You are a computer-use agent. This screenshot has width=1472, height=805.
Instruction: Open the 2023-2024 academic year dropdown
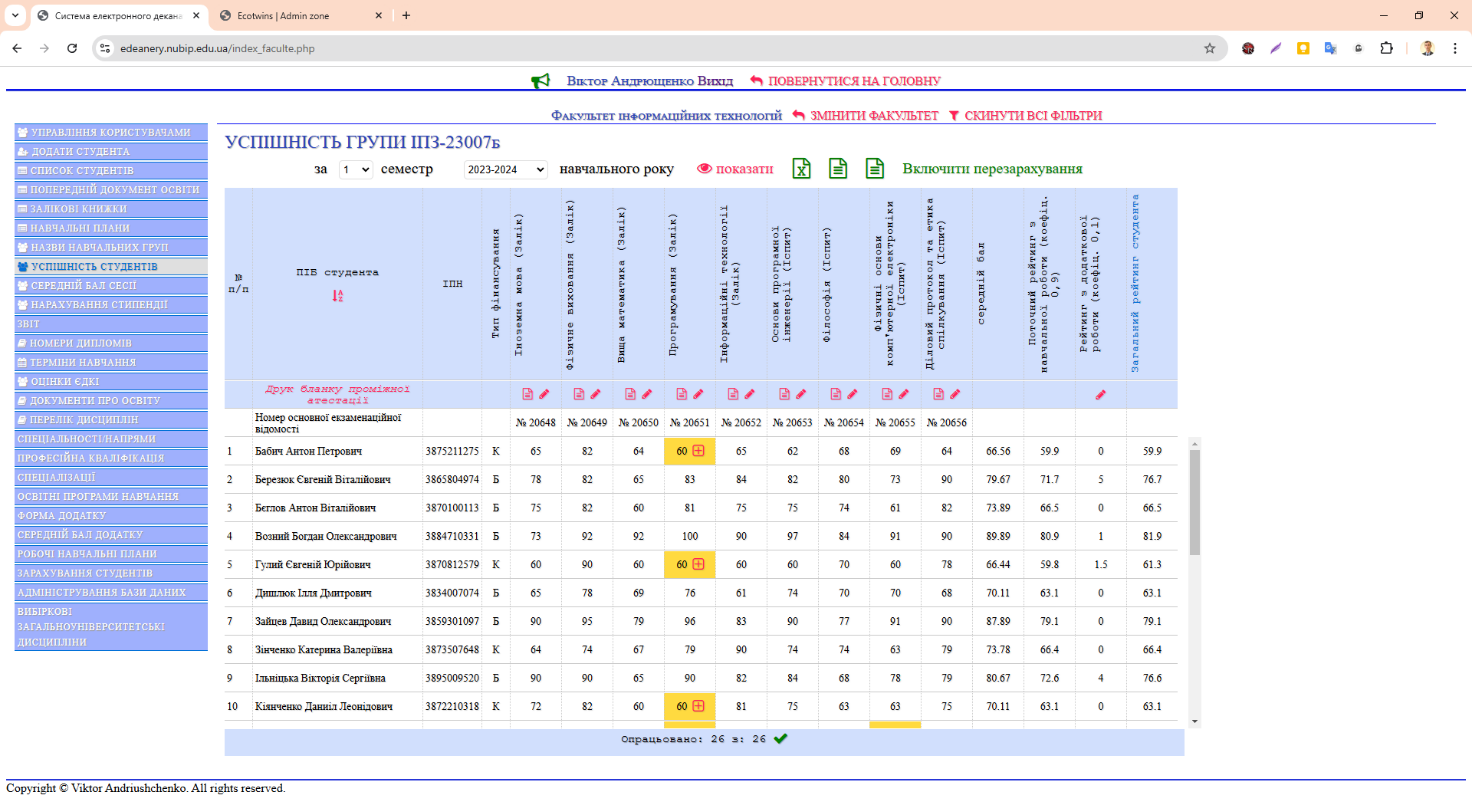(506, 170)
